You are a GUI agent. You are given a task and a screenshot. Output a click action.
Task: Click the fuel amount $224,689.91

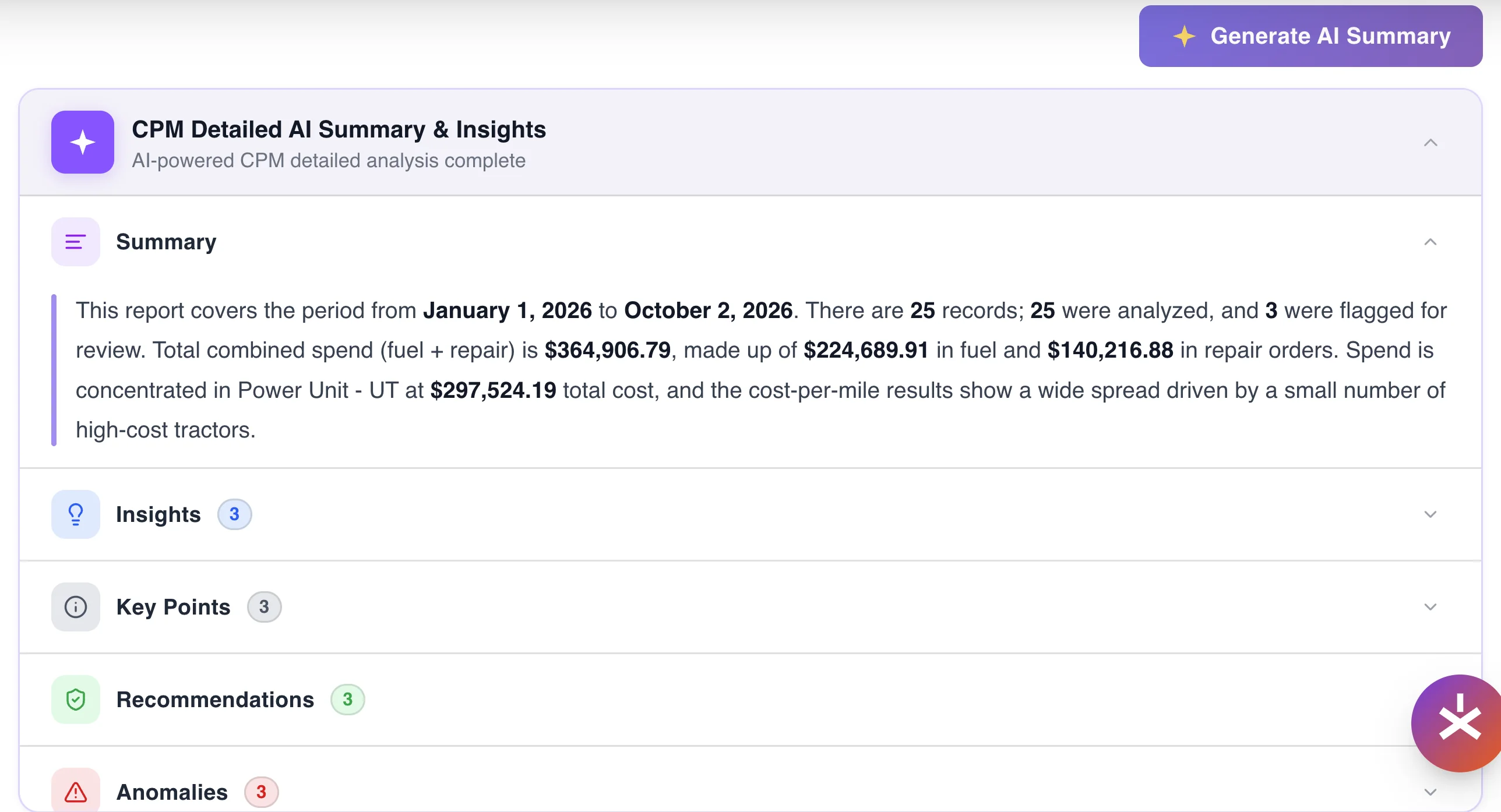(866, 350)
